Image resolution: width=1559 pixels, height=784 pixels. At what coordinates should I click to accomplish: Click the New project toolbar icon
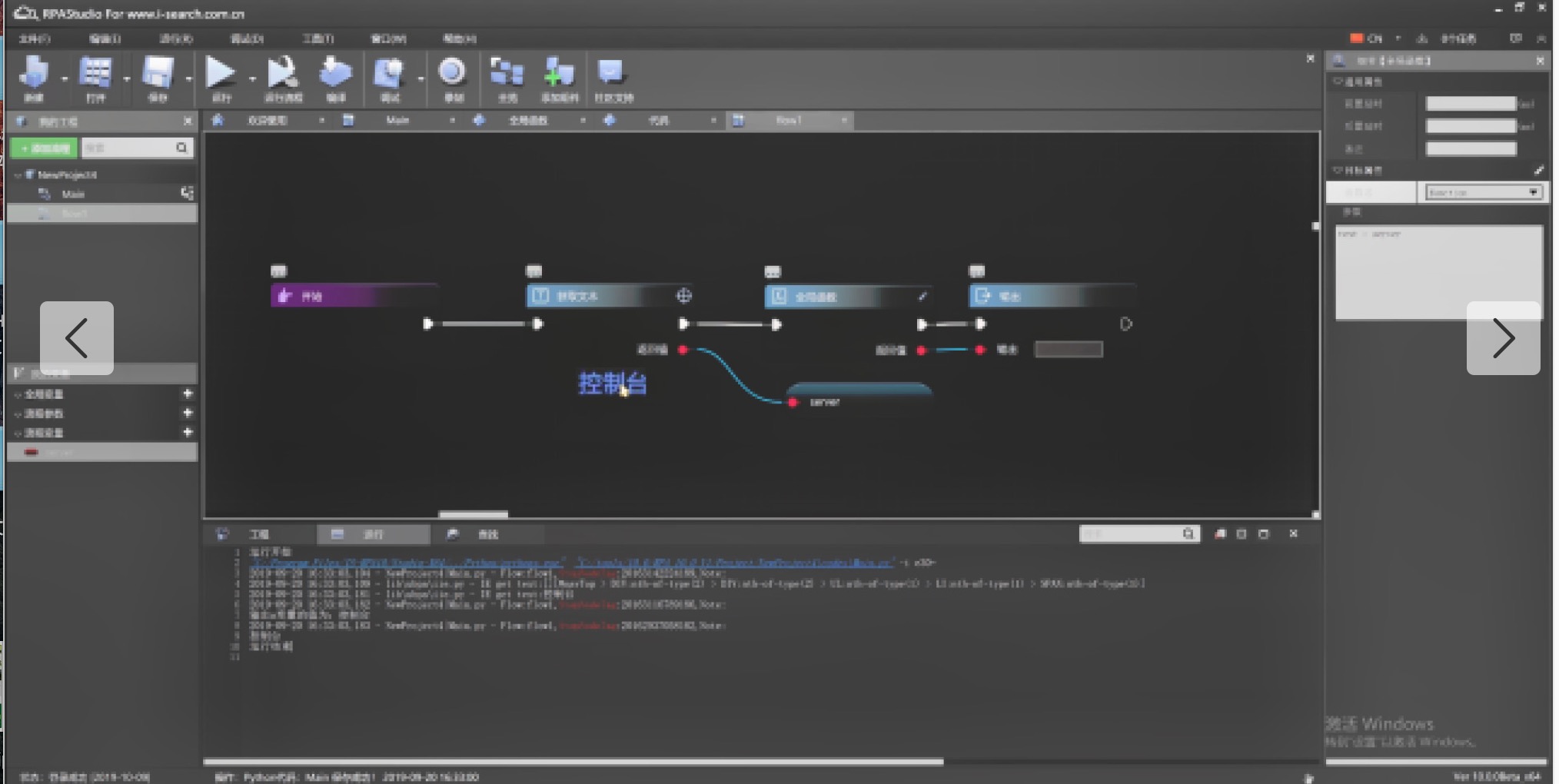[x=34, y=72]
